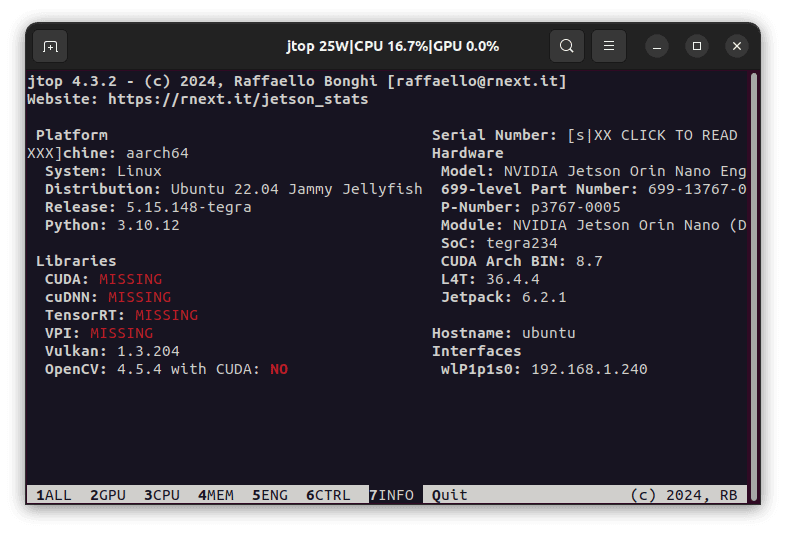Click the raffaello@rnext.it email address
Viewport: 786px width, 533px height.
[x=481, y=81]
